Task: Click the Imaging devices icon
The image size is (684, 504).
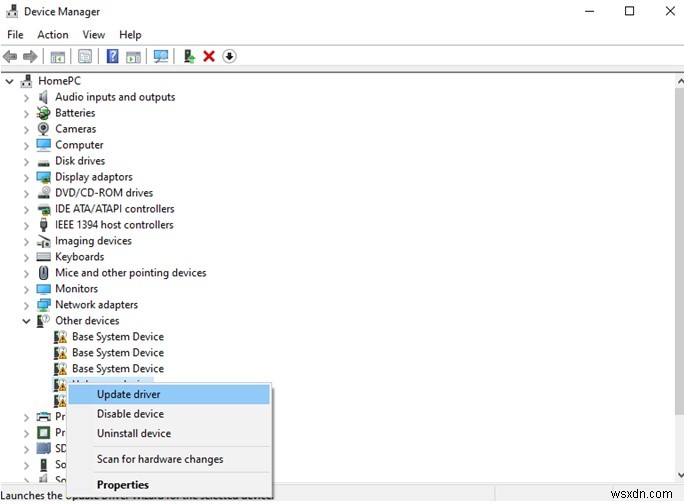Action: click(x=44, y=241)
